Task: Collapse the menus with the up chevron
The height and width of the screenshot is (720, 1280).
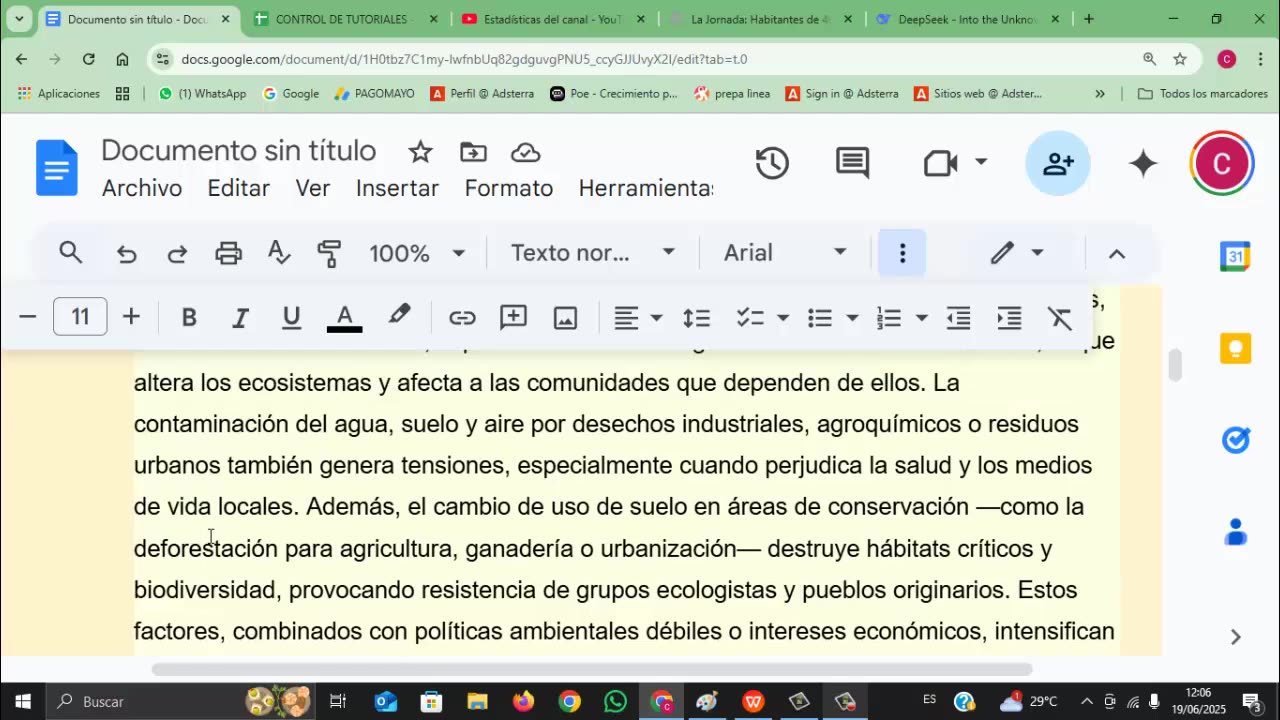Action: point(1117,254)
